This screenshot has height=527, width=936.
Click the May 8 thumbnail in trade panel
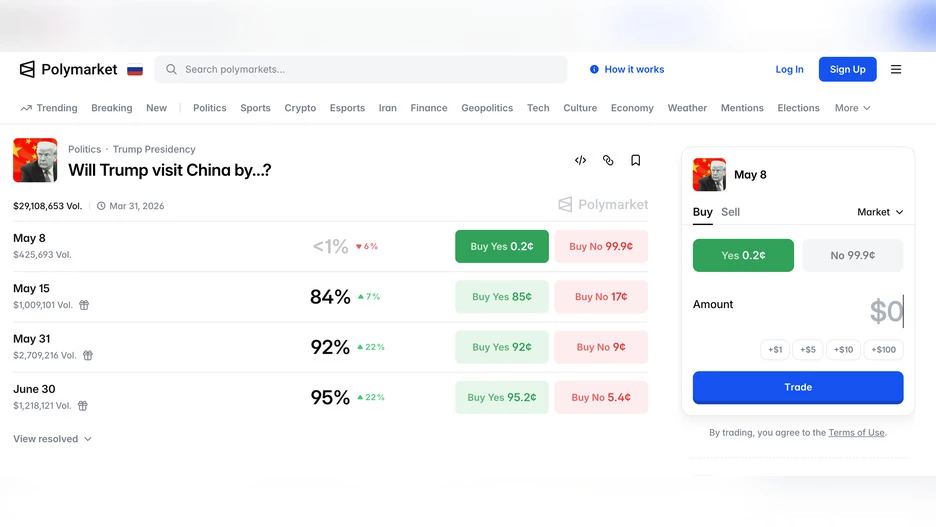[x=709, y=174]
